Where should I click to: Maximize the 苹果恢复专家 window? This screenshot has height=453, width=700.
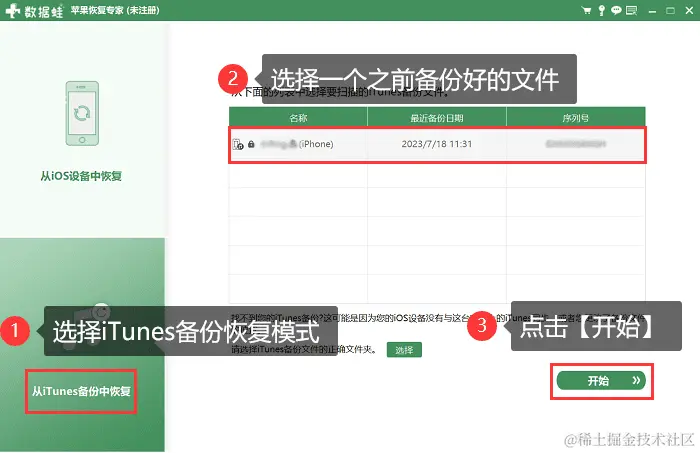click(x=670, y=11)
